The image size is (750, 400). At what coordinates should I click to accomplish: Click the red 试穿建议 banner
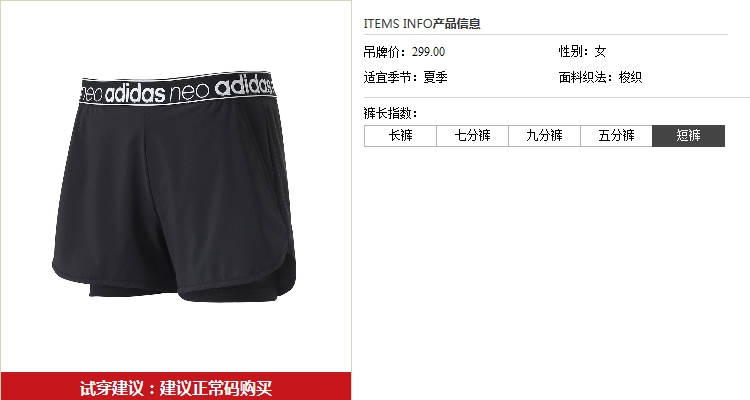(176, 386)
